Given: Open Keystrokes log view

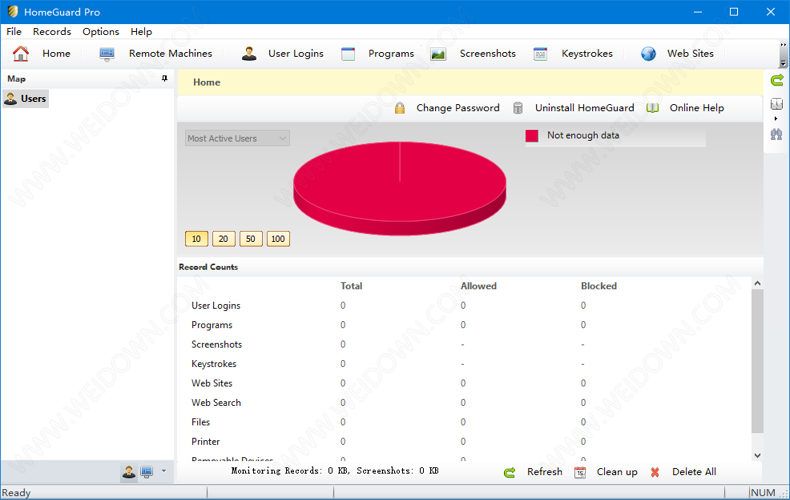Looking at the screenshot, I should pos(540,54).
